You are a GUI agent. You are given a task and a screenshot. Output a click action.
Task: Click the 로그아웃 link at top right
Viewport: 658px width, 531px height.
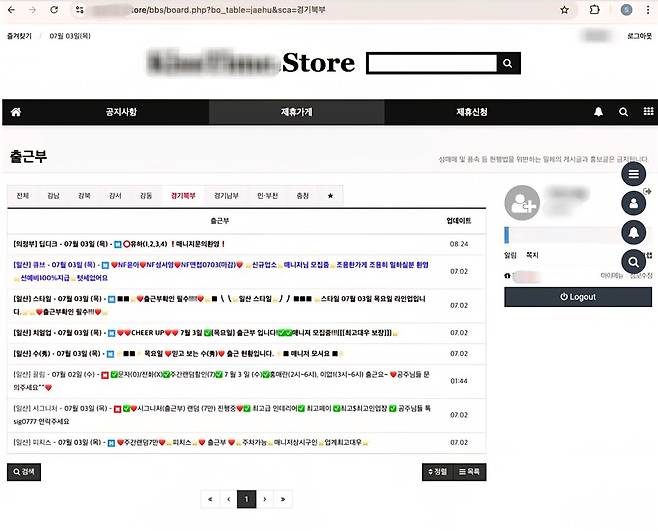[640, 36]
